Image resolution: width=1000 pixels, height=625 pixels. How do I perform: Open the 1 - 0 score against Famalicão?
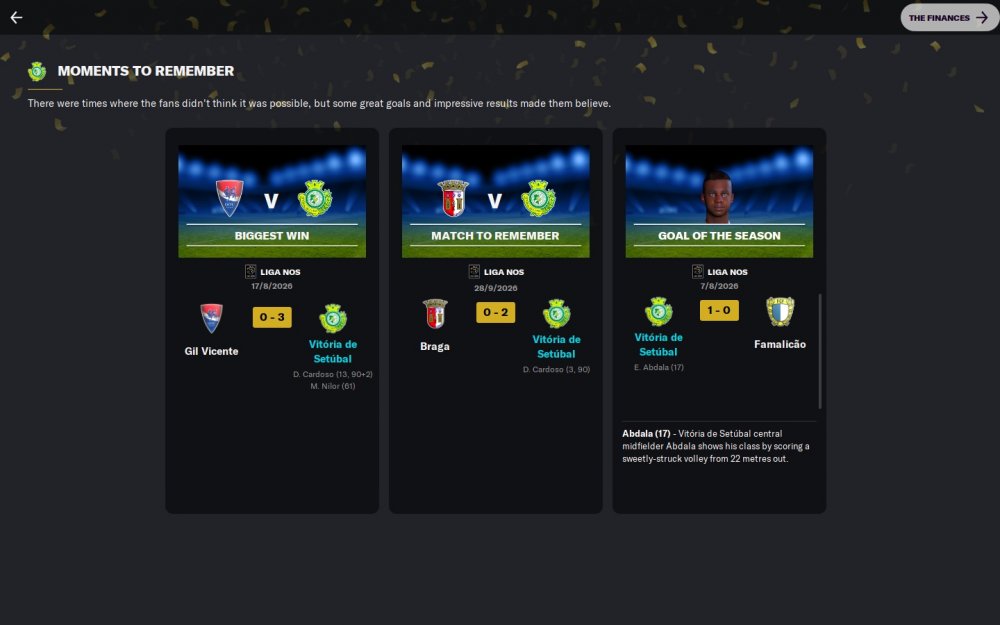pyautogui.click(x=719, y=311)
